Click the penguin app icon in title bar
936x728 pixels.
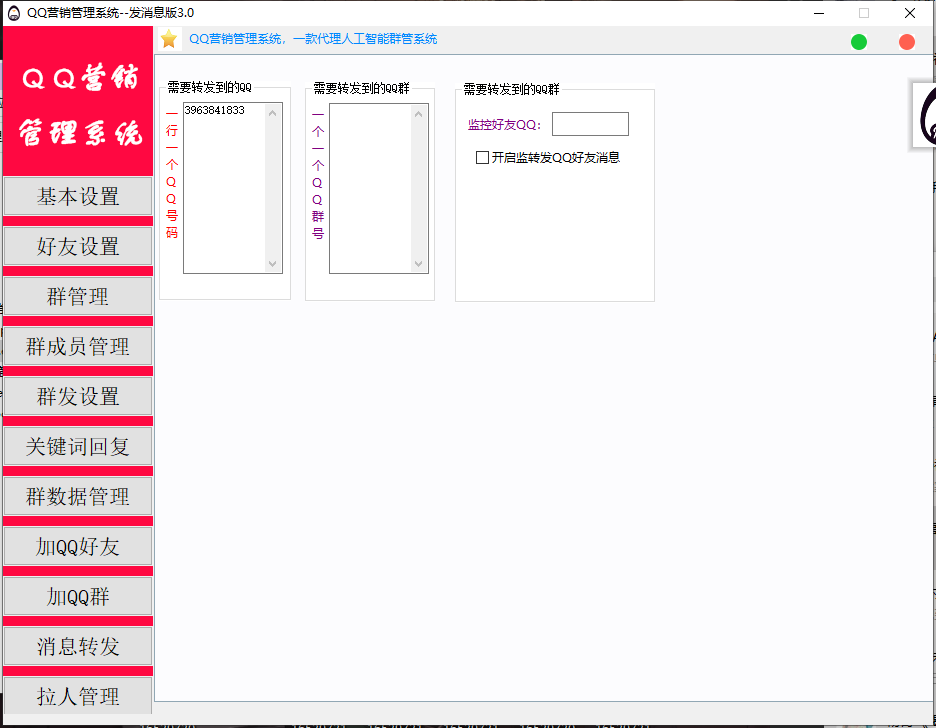[x=14, y=13]
